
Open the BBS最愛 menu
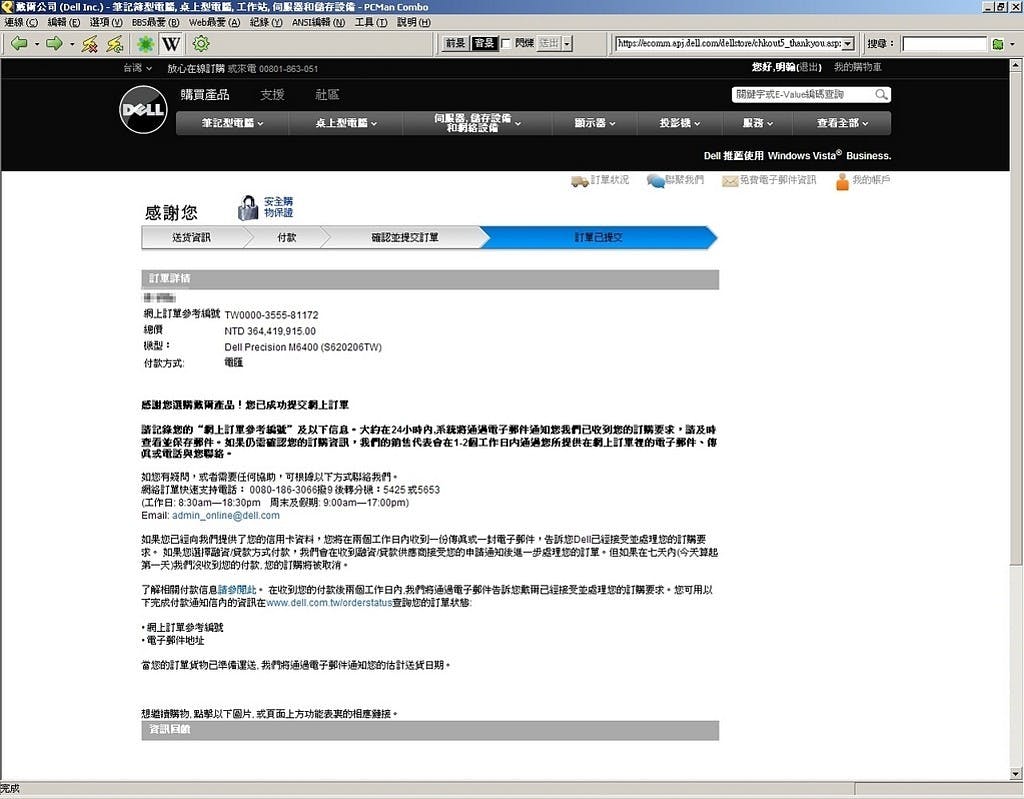click(155, 22)
